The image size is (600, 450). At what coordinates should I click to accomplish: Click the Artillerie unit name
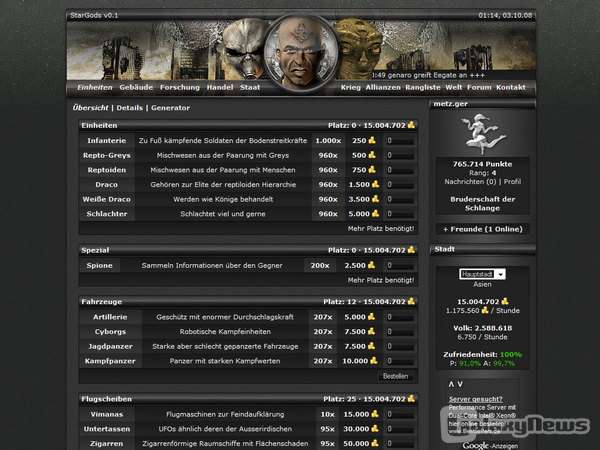pyautogui.click(x=110, y=317)
